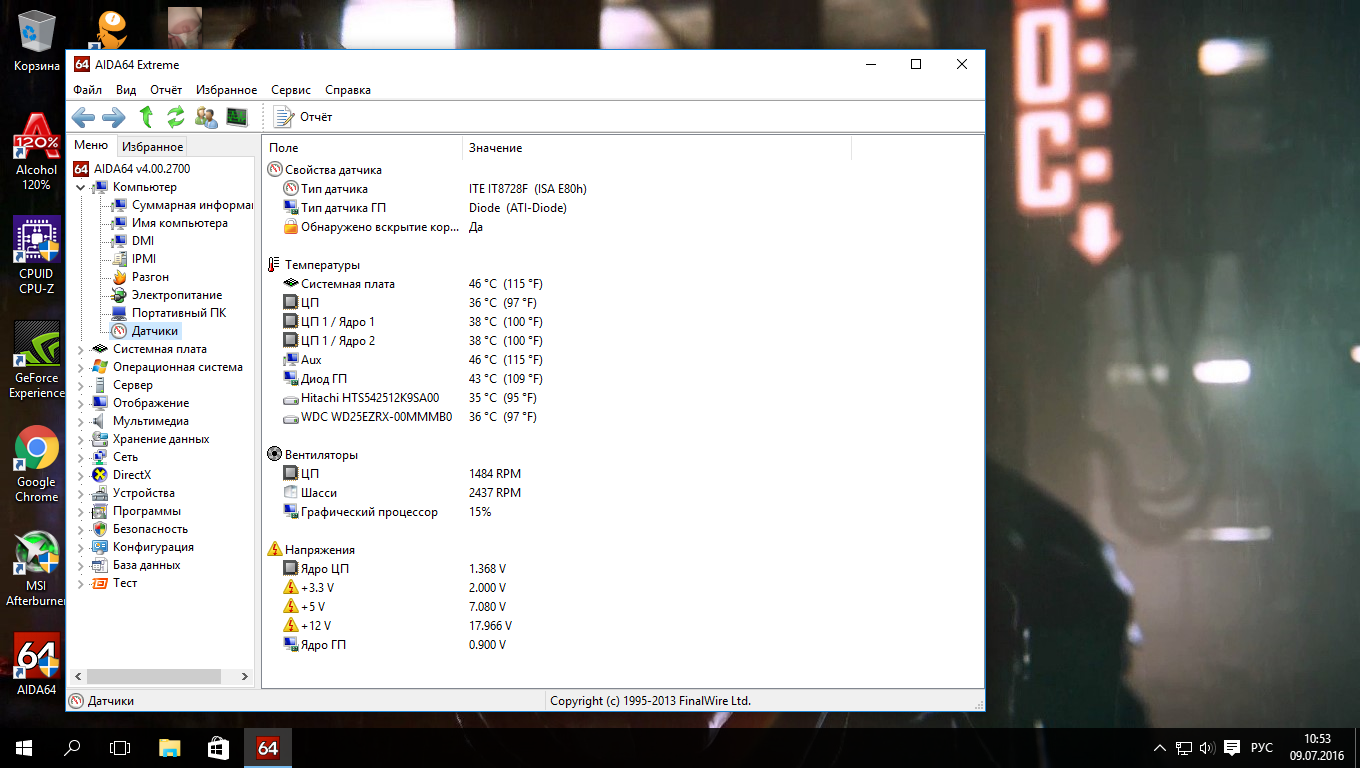This screenshot has height=768, width=1360.
Task: Open the users icon in toolbar
Action: tap(206, 117)
